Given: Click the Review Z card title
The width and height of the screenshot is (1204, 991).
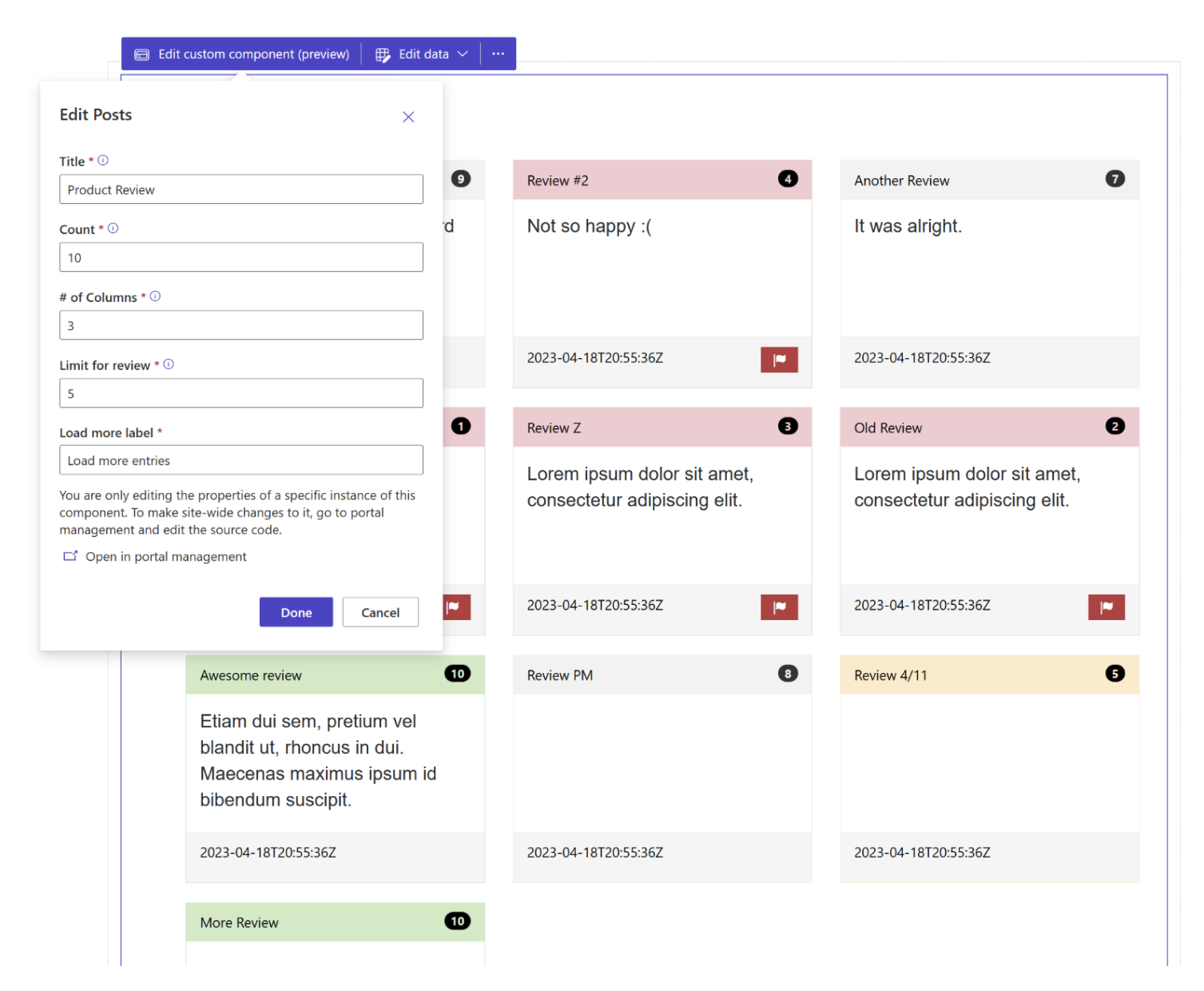Looking at the screenshot, I should tap(554, 428).
